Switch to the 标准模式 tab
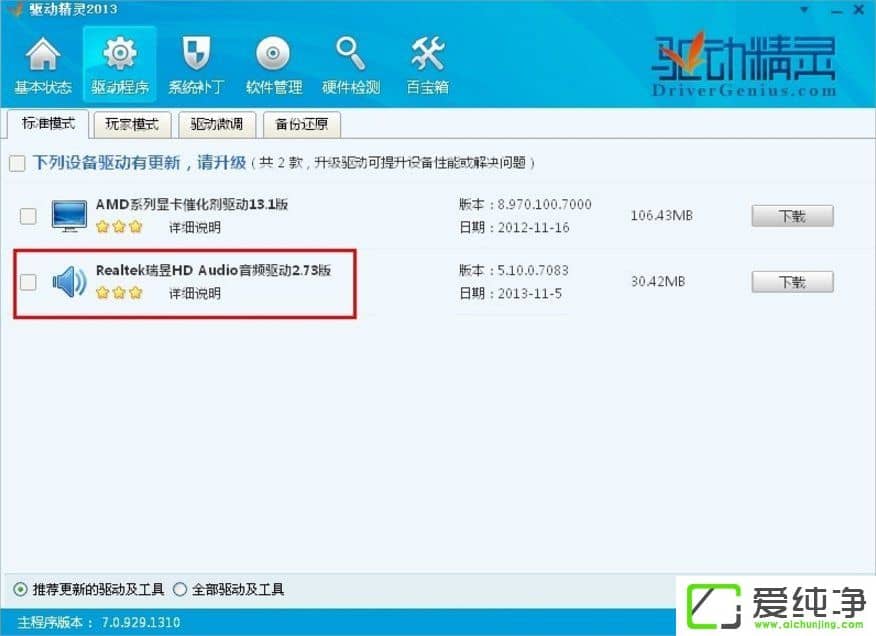This screenshot has width=876, height=636. (48, 124)
